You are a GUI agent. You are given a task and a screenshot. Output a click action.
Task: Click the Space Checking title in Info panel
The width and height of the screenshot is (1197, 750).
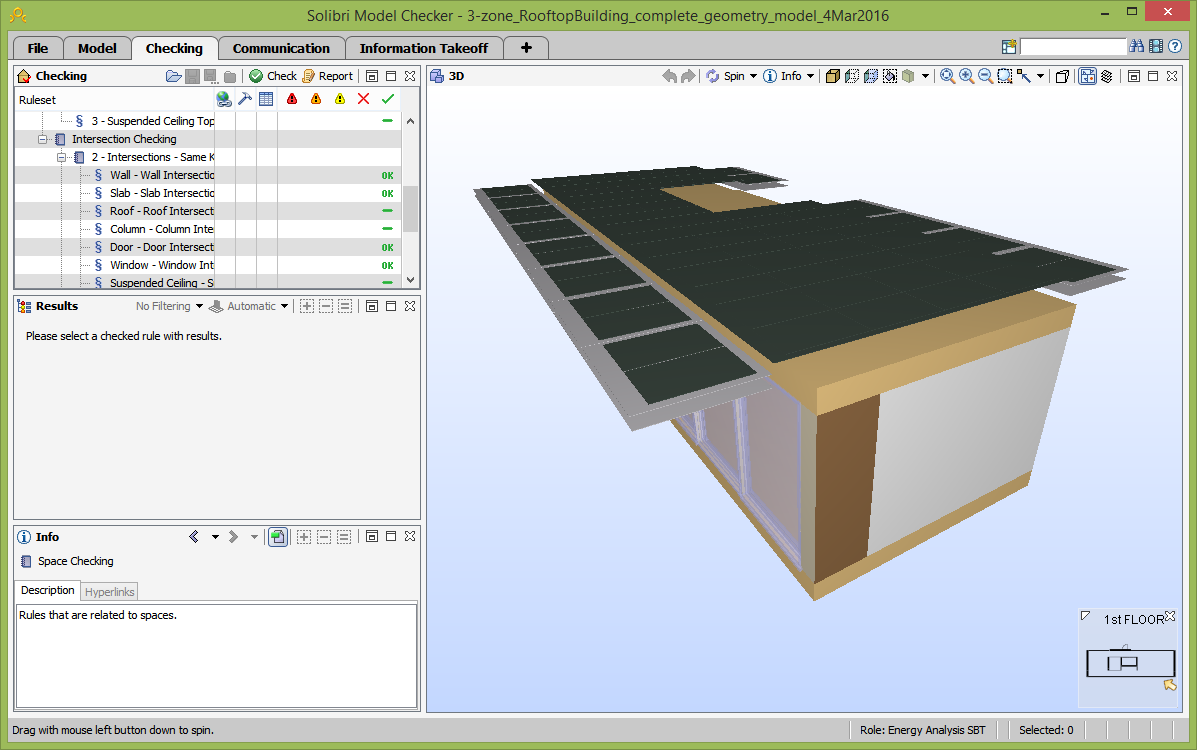click(x=76, y=561)
